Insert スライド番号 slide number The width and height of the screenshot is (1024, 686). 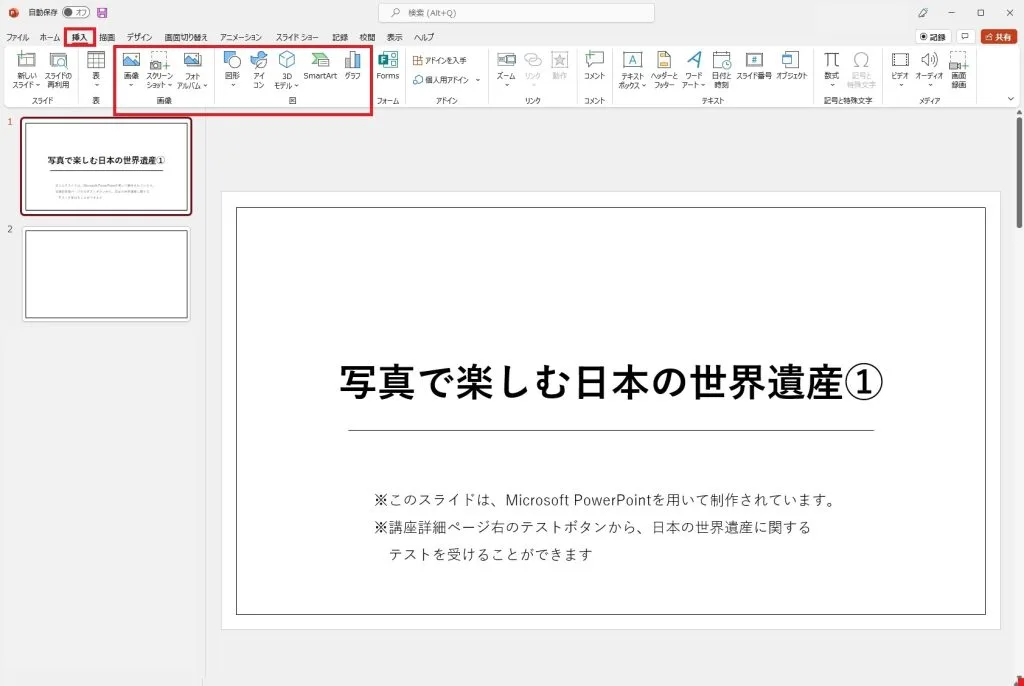coord(754,66)
